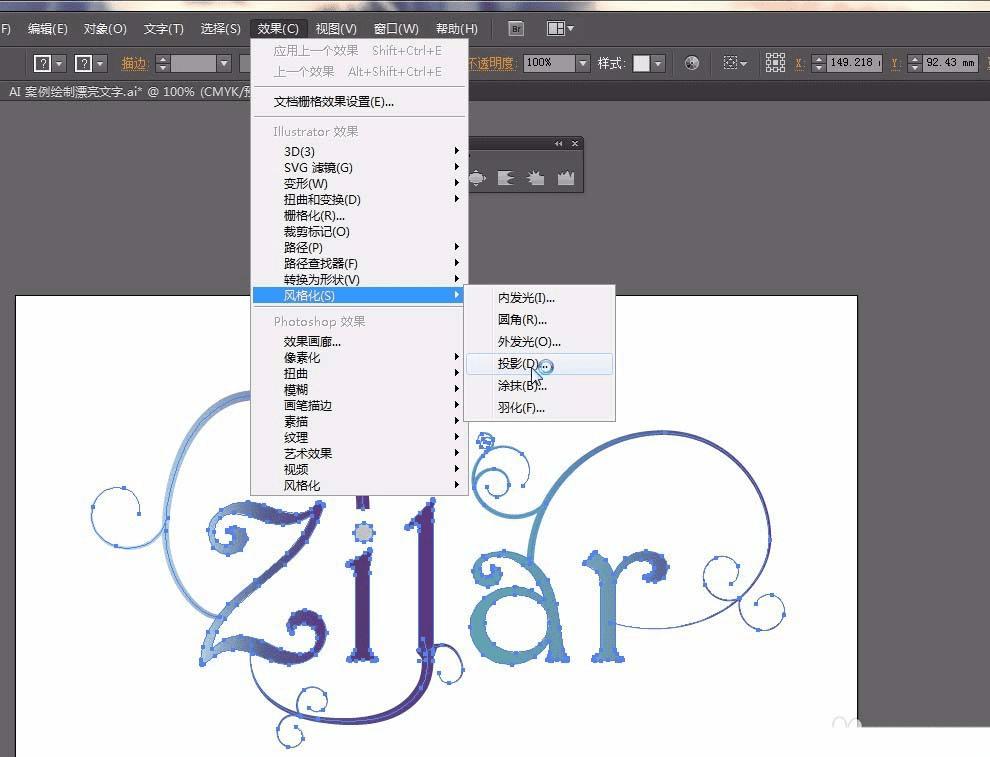The height and width of the screenshot is (757, 990).
Task: Click the fill color swatch box
Action: 42,63
